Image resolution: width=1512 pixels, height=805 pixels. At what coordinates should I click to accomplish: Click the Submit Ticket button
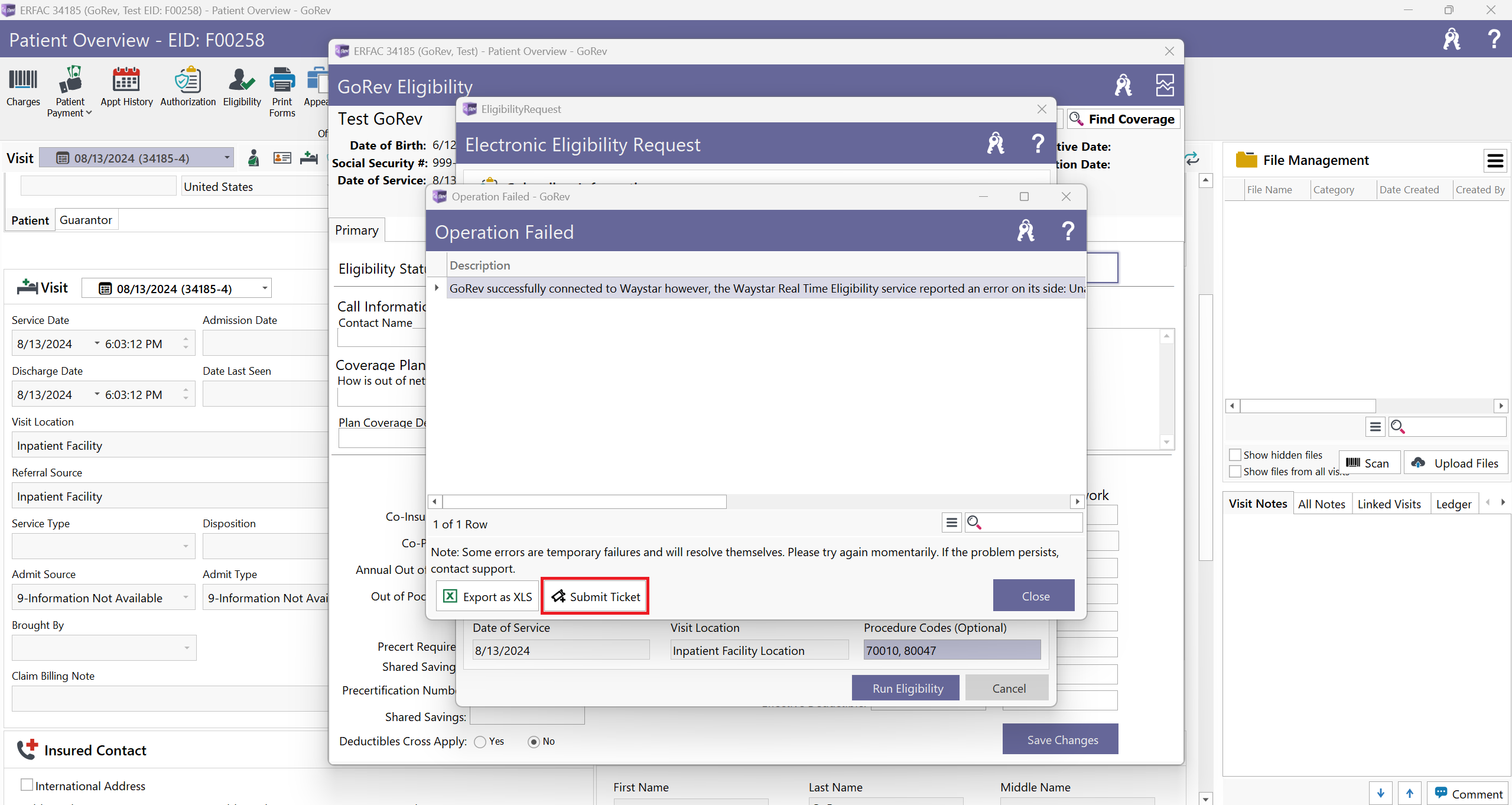coord(596,596)
